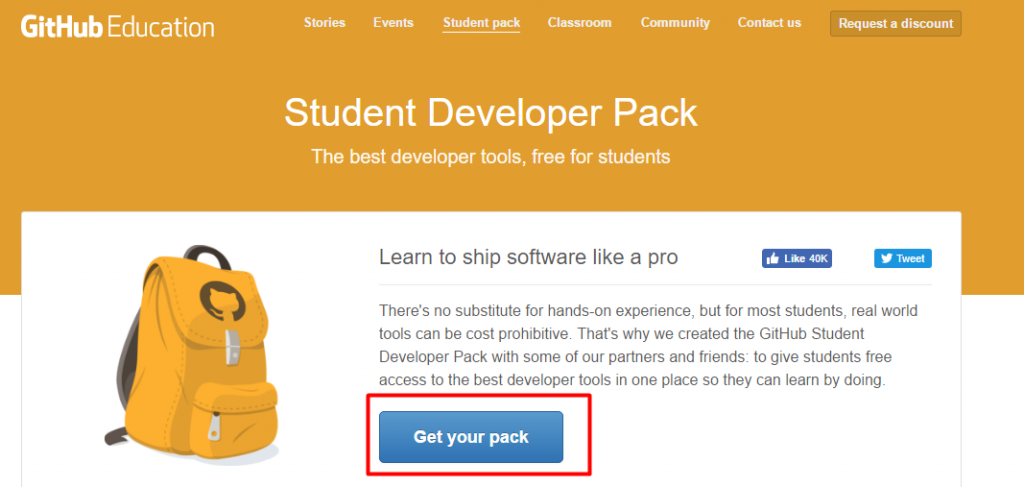Click the 'Learn to ship software' heading
This screenshot has width=1024, height=487.
(x=528, y=257)
